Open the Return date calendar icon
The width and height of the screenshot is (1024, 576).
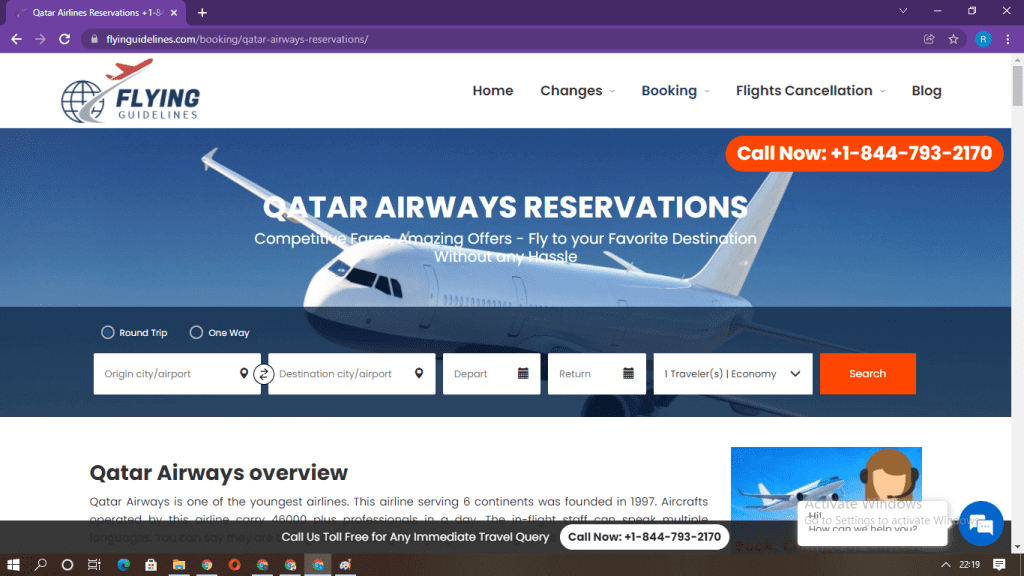pos(628,373)
